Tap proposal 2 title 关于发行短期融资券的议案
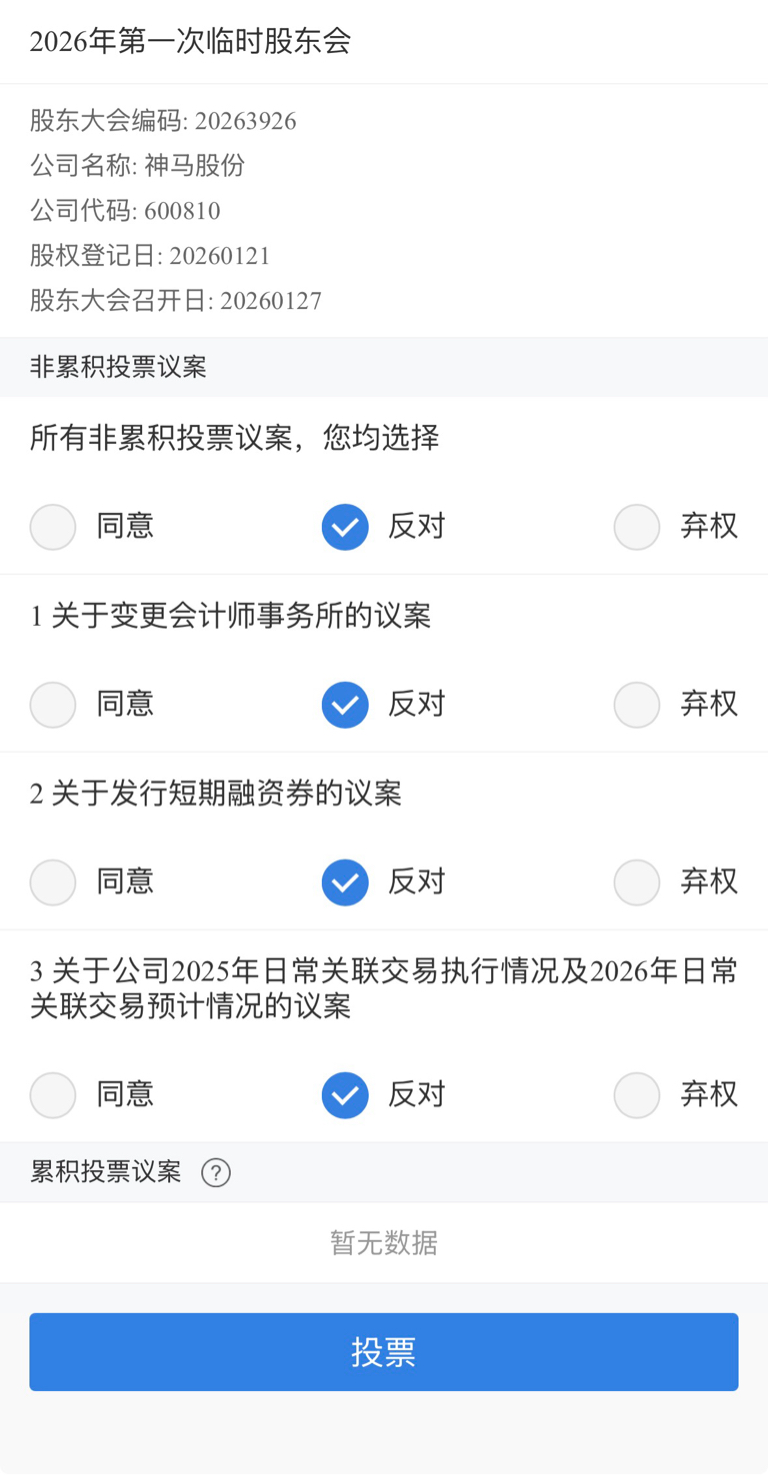This screenshot has width=769, height=1475. point(216,794)
